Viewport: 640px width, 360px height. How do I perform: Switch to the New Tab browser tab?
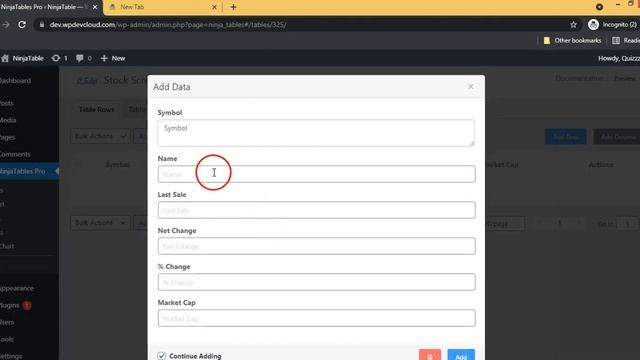click(x=163, y=7)
